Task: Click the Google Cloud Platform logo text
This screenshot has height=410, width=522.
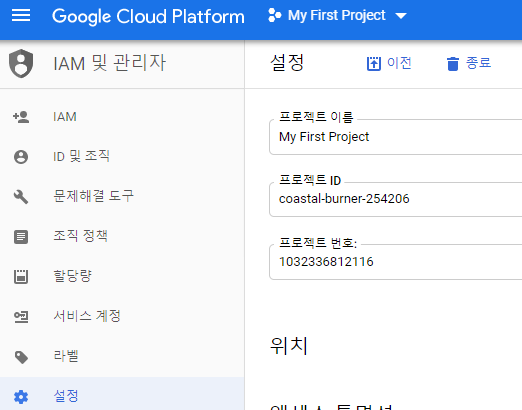Action: (148, 16)
